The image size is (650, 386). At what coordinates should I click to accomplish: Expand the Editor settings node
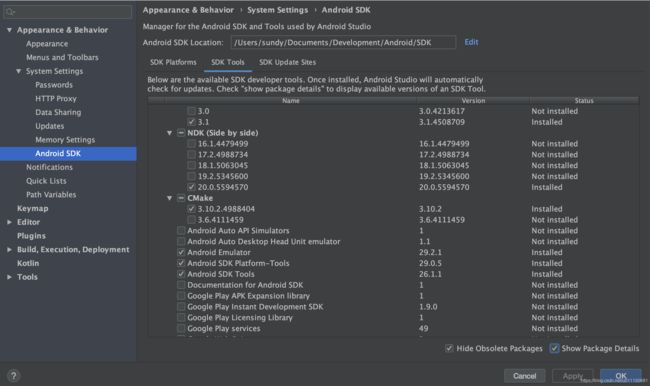[x=9, y=222]
